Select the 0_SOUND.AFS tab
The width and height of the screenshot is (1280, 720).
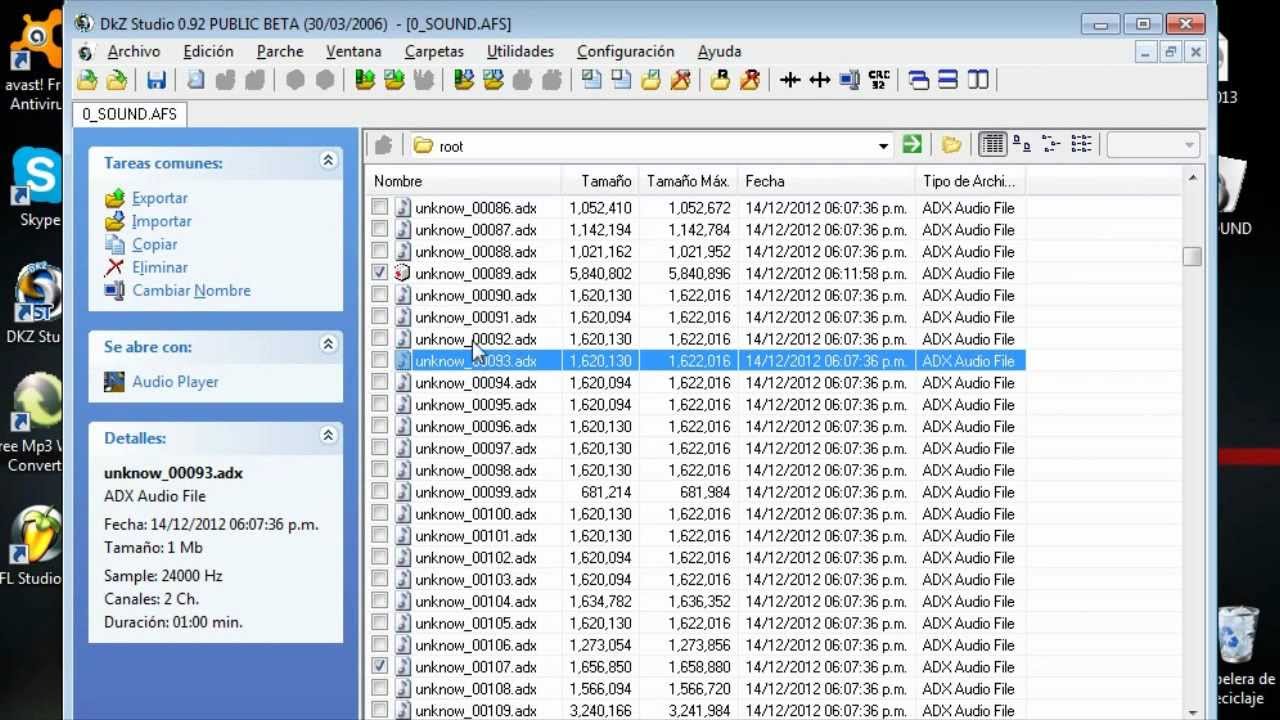(129, 114)
